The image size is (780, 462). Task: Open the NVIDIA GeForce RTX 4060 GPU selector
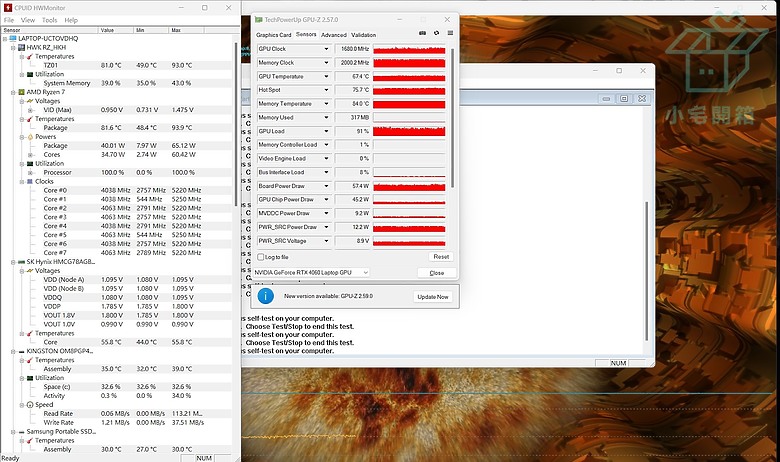click(311, 273)
